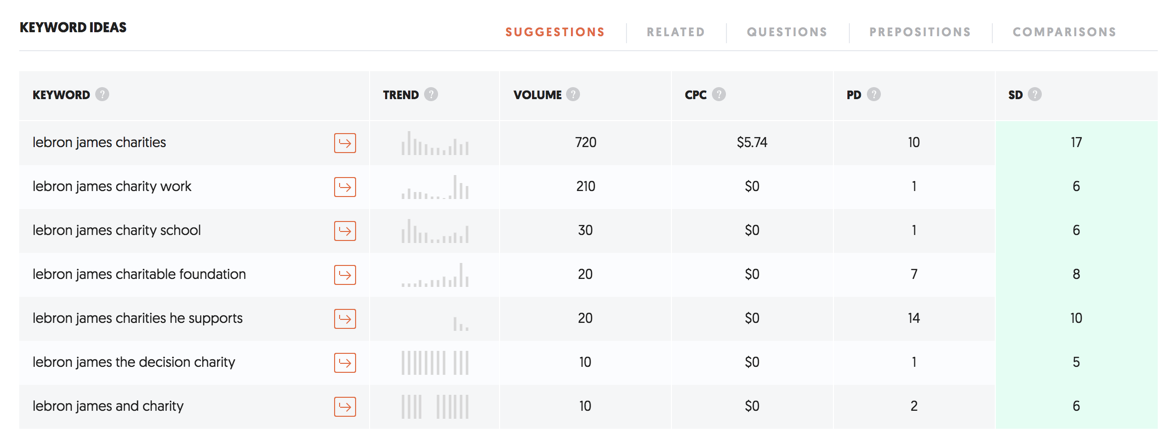Click the help icon beside TREND header
Image resolution: width=1167 pixels, height=441 pixels.
[x=431, y=95]
